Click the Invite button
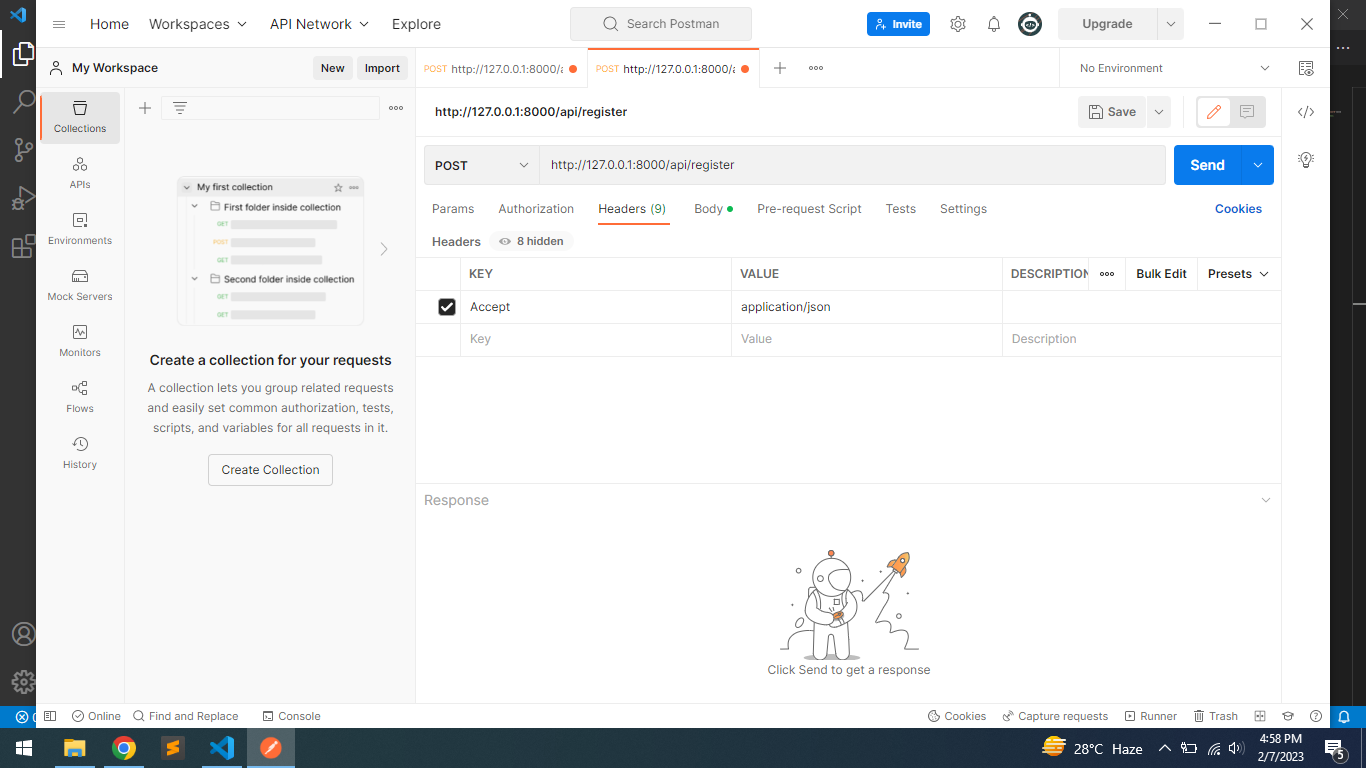Screen dimensions: 1366x768 pyautogui.click(x=898, y=24)
